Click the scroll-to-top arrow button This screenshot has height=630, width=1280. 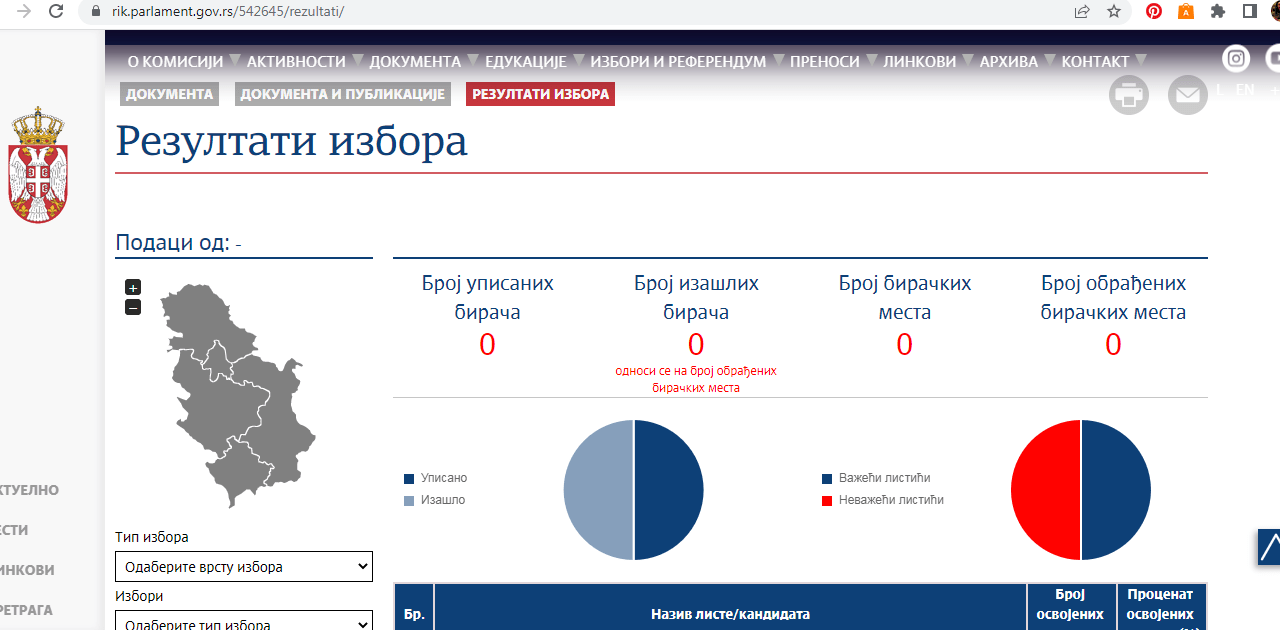1268,547
